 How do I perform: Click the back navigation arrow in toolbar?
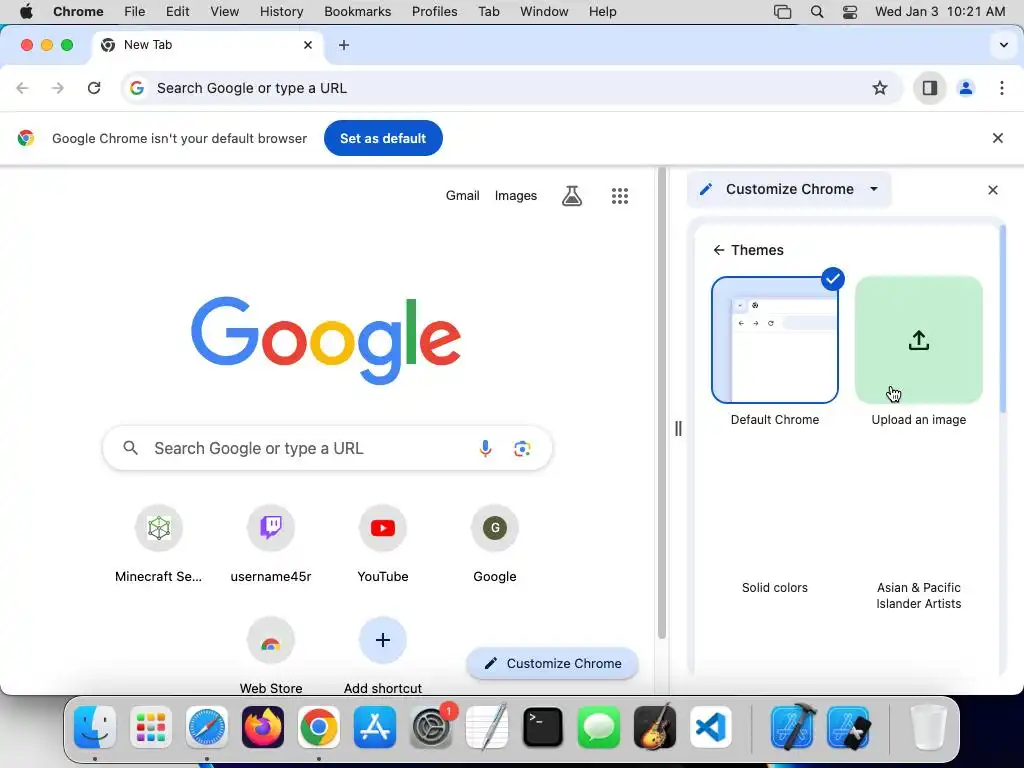(22, 88)
